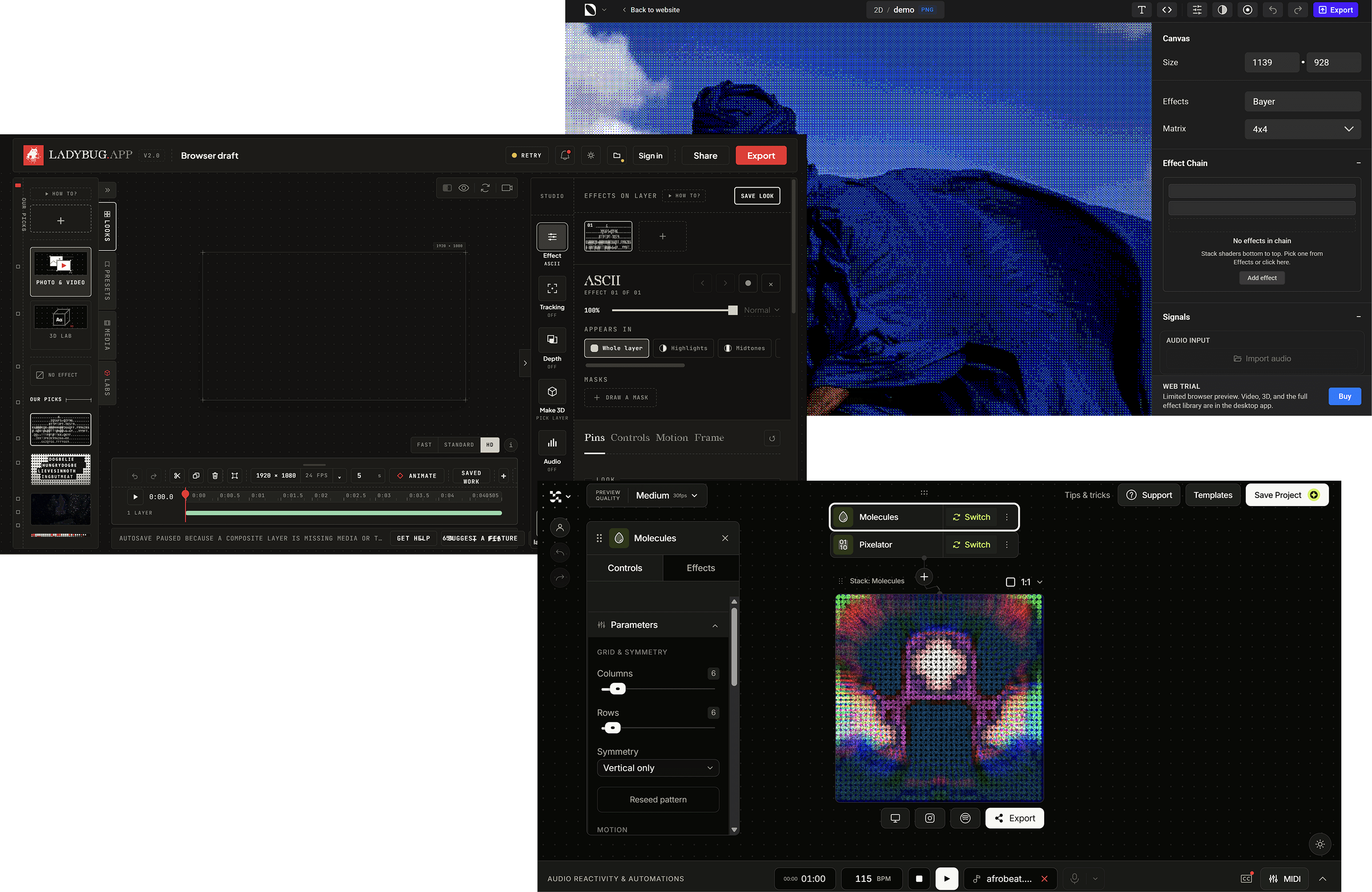Click the Columns slider handle

coord(617,689)
